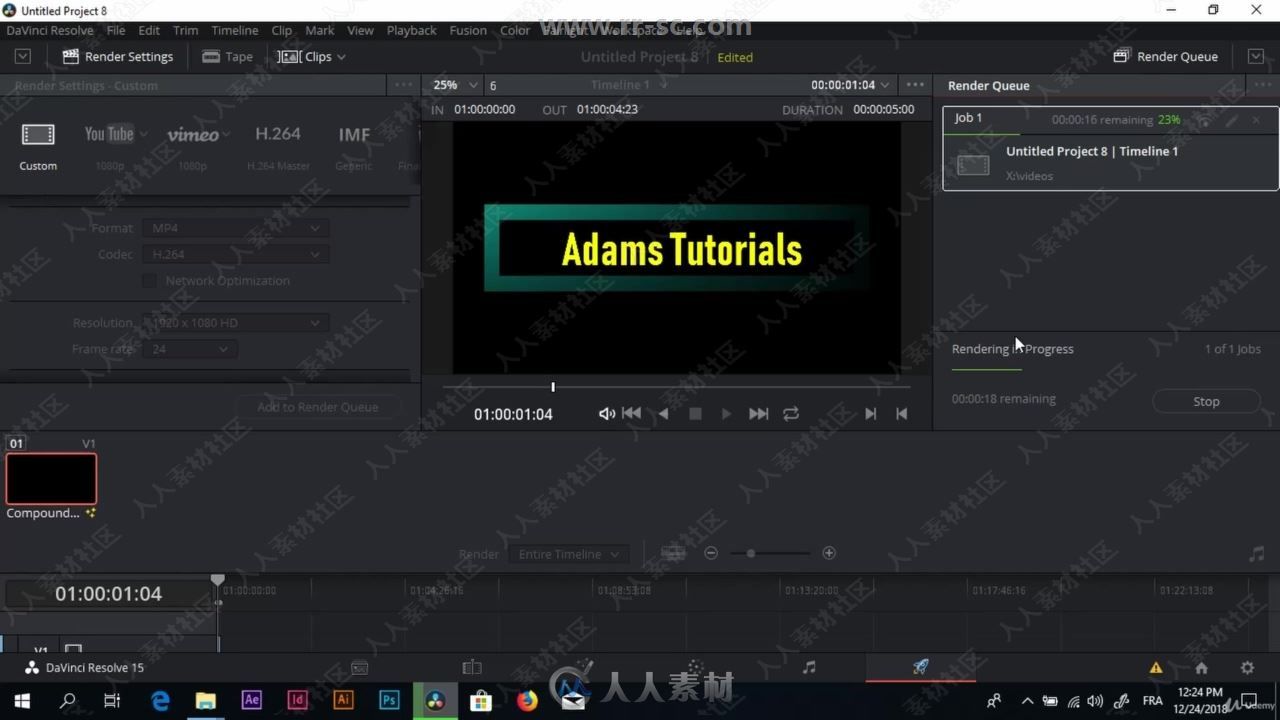Open the viewer 25% zoom dropdown
This screenshot has height=720, width=1280.
pos(456,85)
